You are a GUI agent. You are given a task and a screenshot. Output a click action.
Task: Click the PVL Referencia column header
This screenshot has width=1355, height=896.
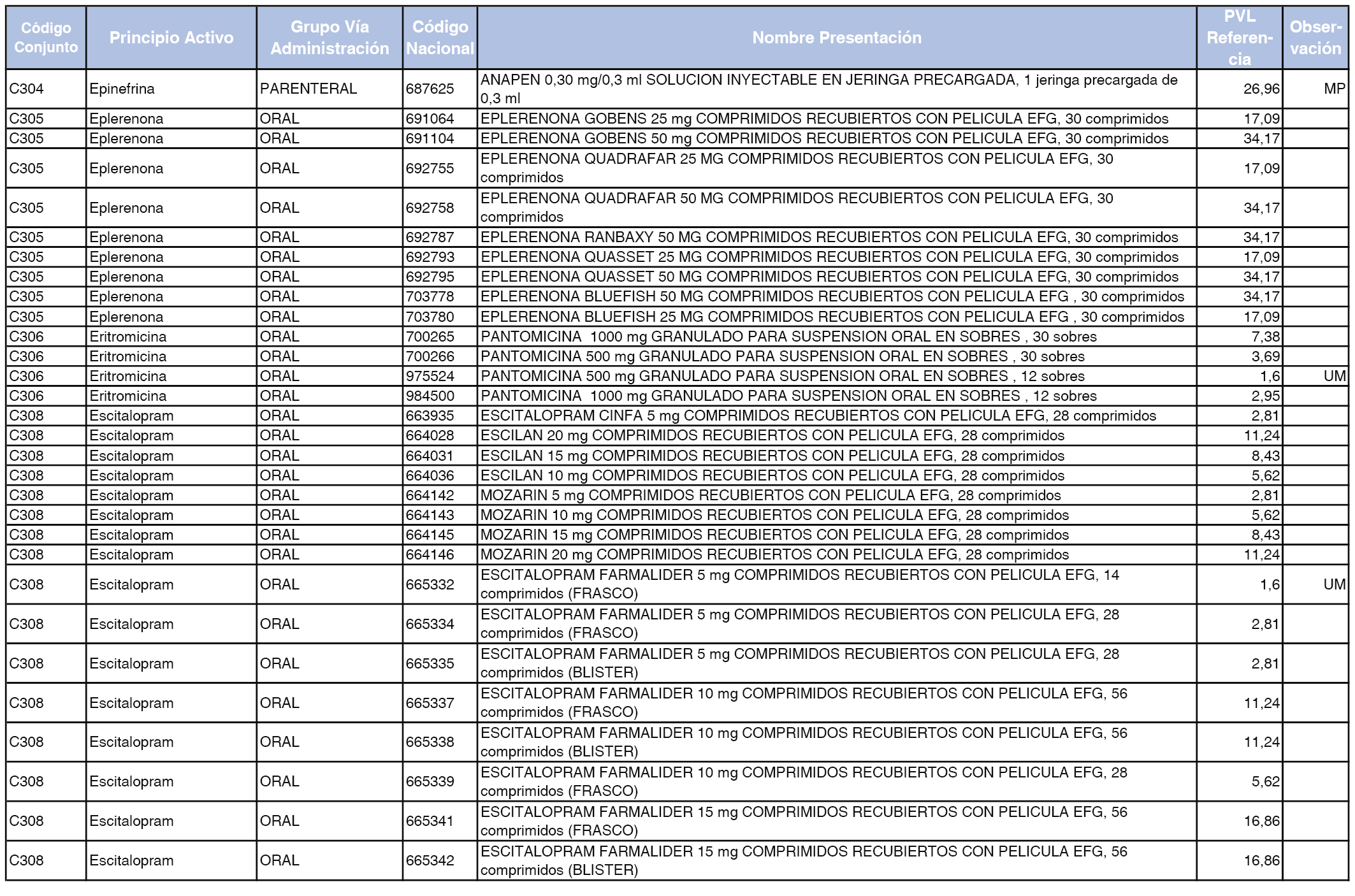coord(1240,38)
